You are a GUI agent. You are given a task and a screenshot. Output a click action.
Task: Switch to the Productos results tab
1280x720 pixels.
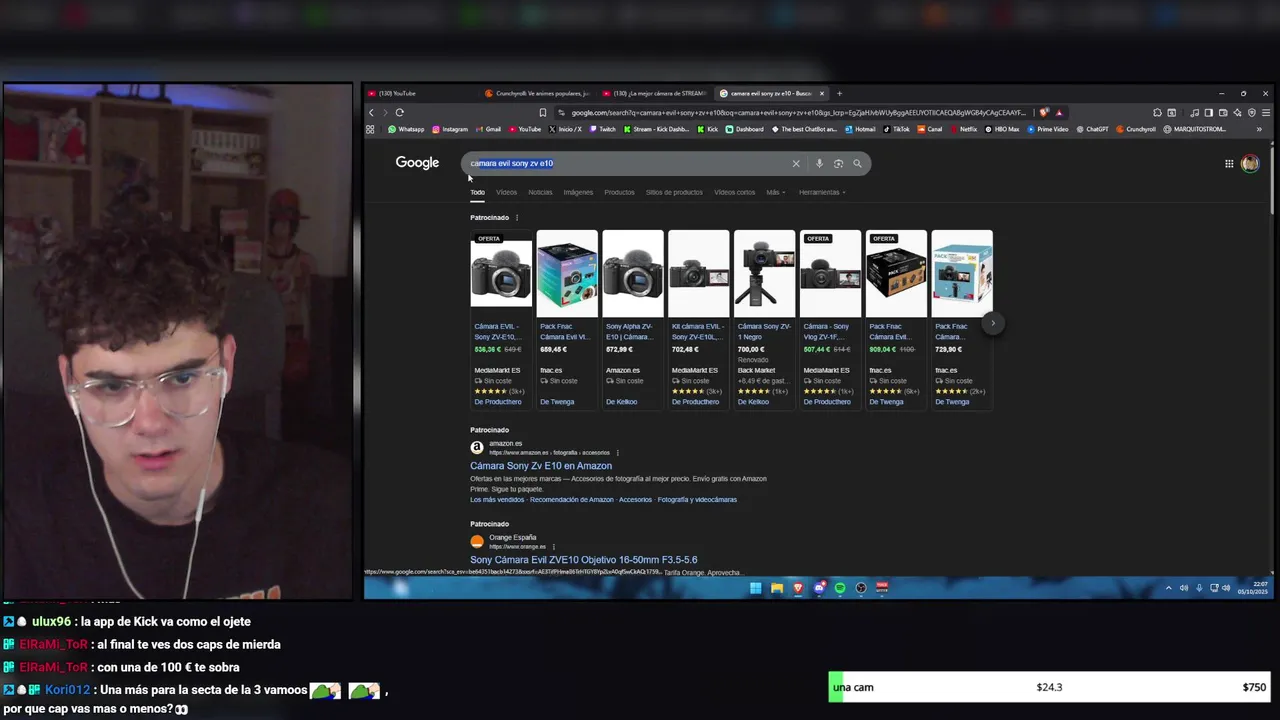point(619,192)
